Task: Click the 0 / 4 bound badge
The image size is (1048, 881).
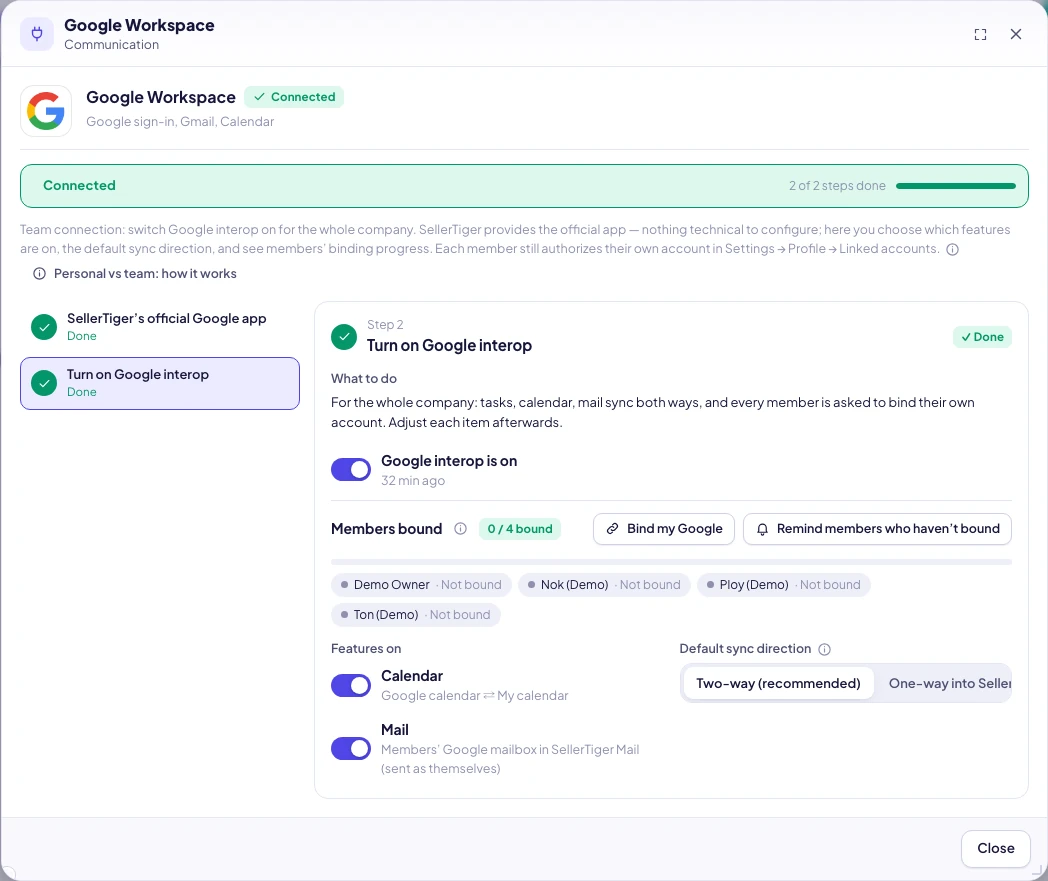Action: (520, 529)
